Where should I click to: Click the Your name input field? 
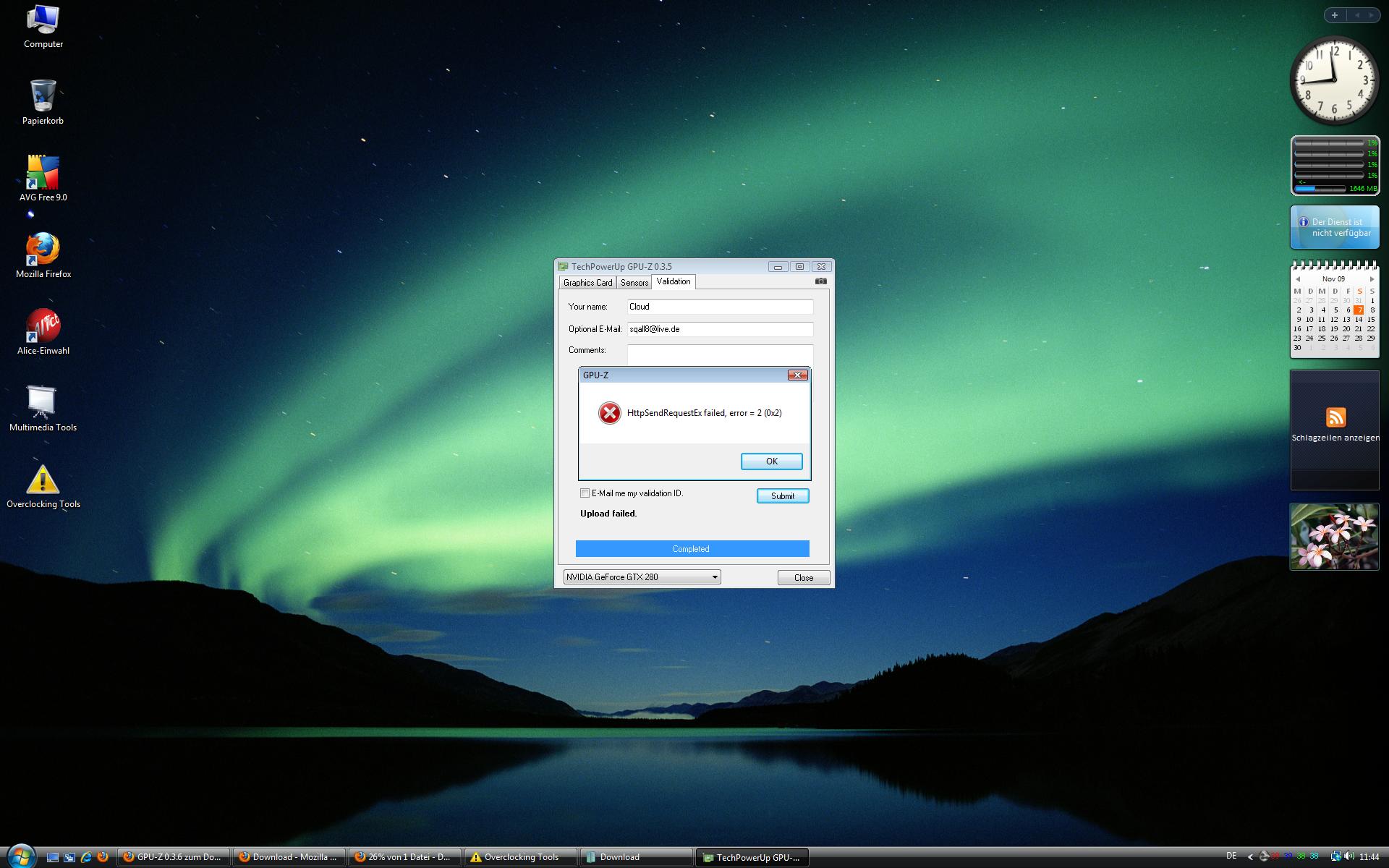tap(719, 307)
